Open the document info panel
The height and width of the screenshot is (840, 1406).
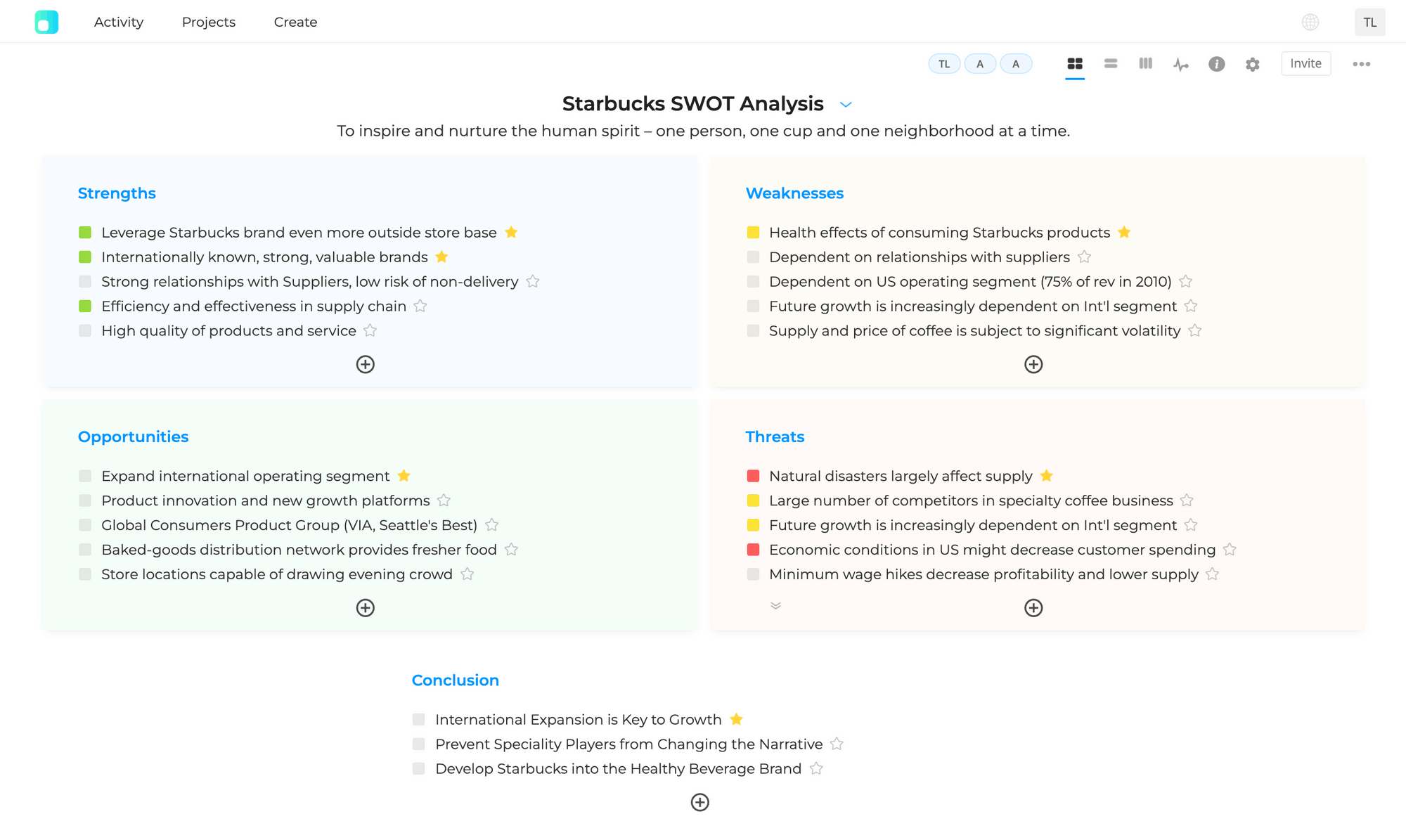pos(1217,63)
